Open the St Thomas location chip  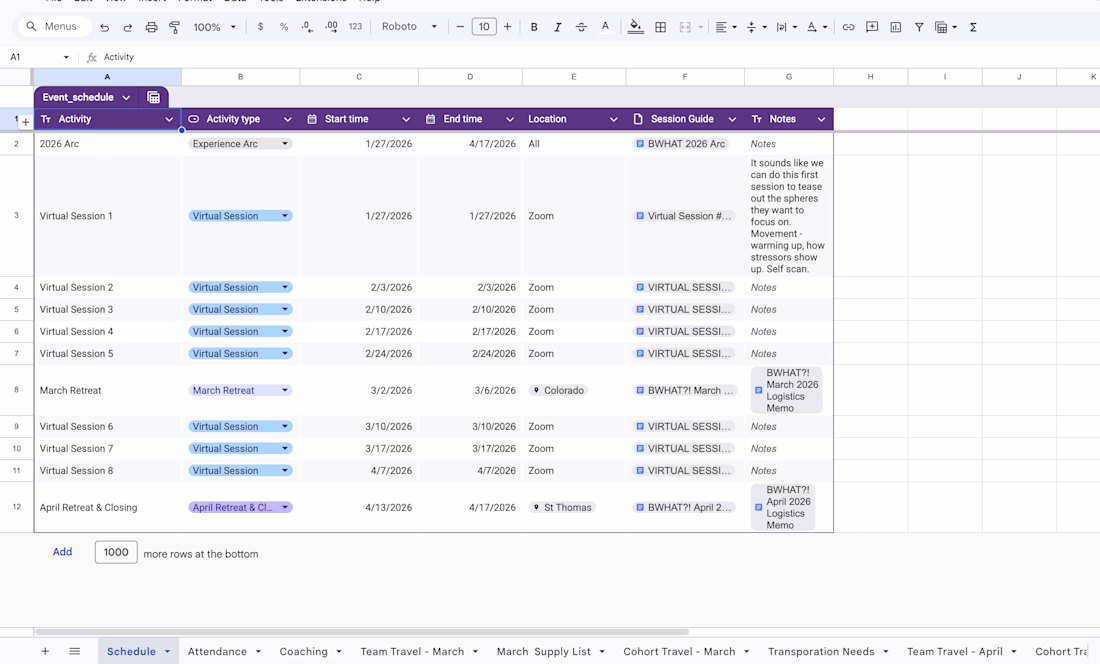(x=562, y=508)
